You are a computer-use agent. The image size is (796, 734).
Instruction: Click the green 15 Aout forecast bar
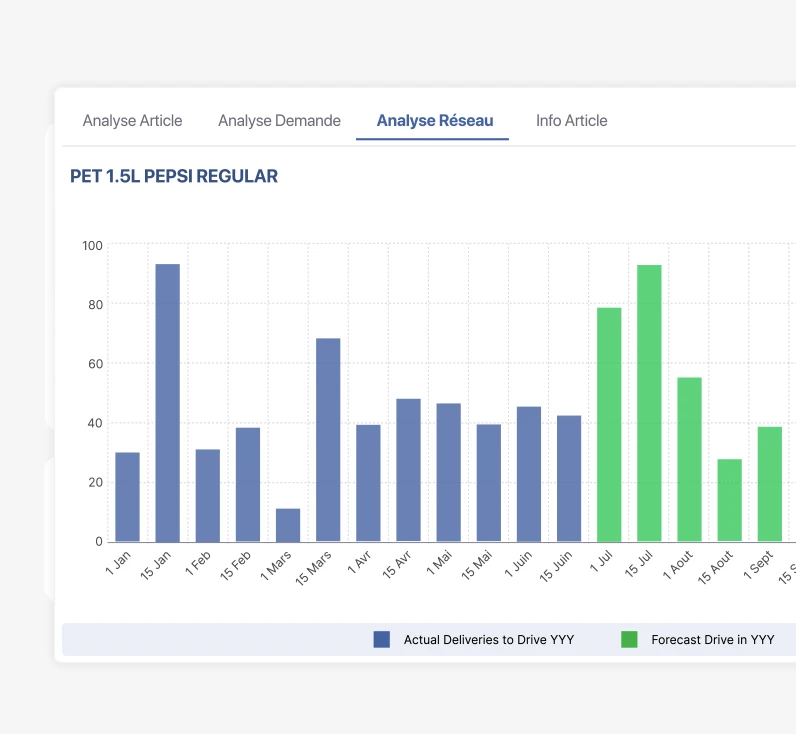(729, 500)
